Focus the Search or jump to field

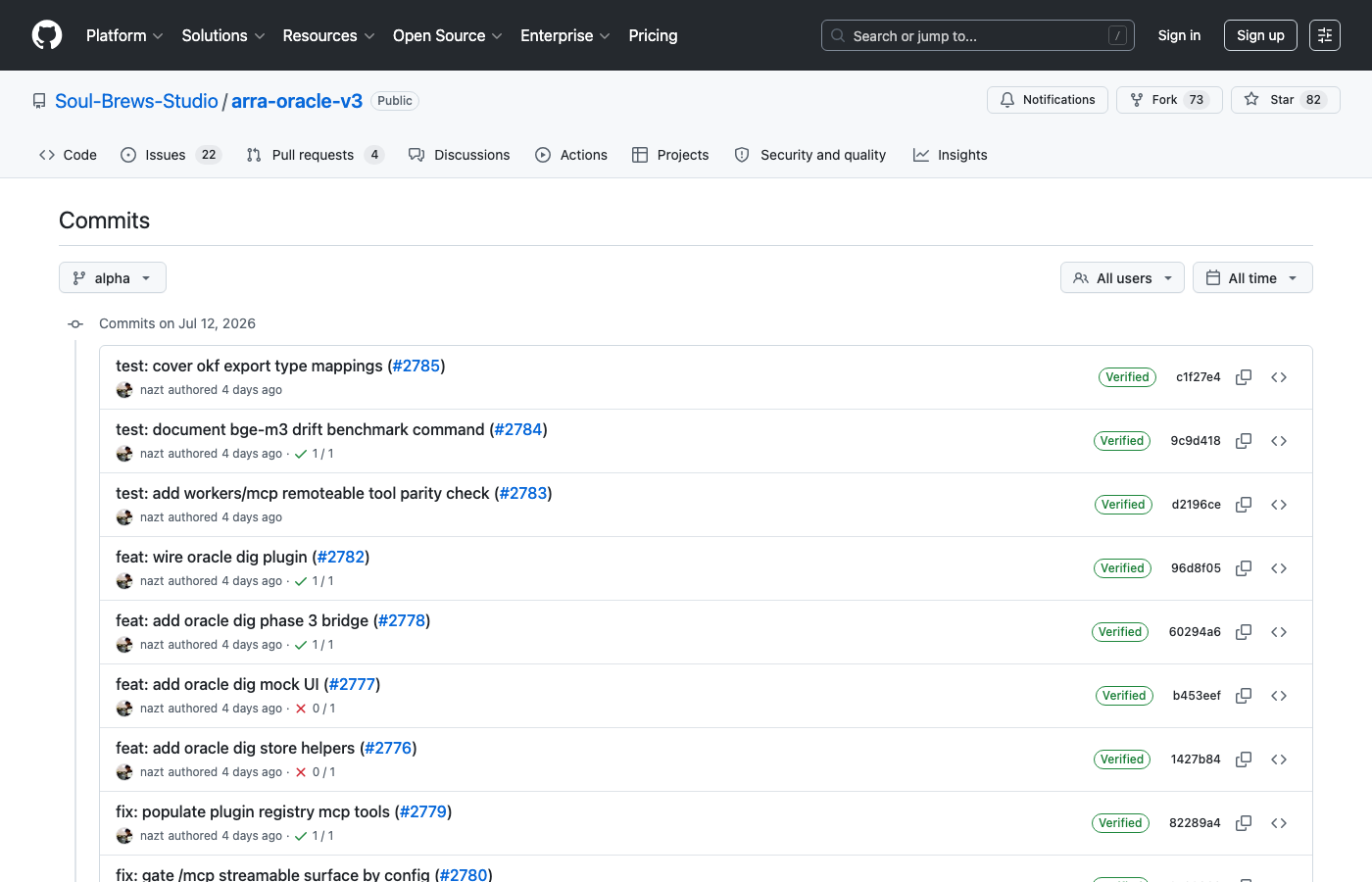pos(977,35)
